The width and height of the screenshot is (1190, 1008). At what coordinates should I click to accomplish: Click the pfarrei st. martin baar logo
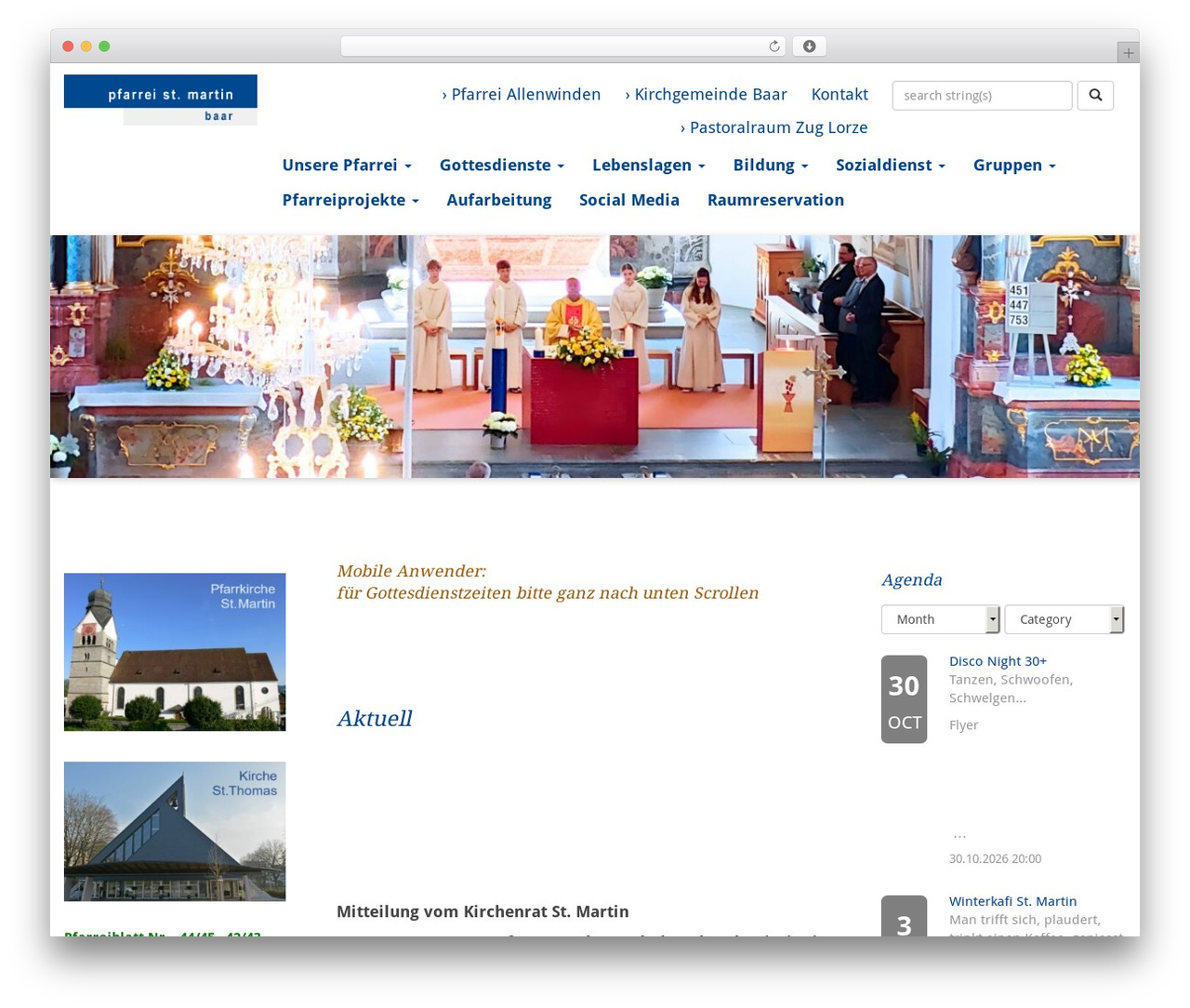pos(161,99)
